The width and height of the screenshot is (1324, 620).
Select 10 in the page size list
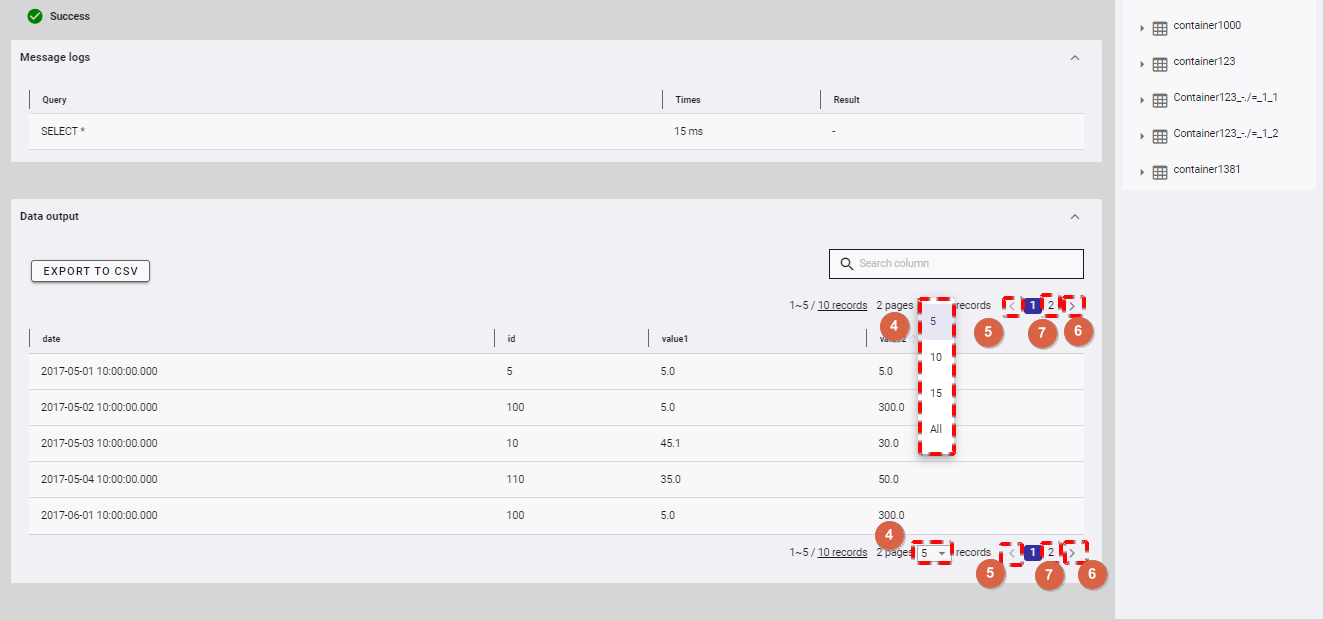(936, 357)
